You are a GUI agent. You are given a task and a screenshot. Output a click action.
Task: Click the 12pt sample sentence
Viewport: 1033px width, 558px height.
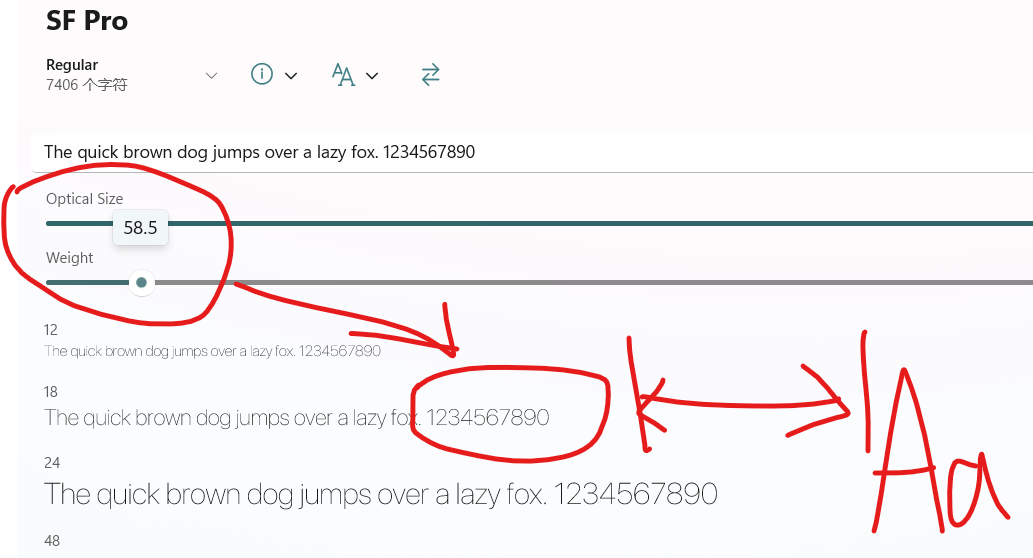click(212, 351)
